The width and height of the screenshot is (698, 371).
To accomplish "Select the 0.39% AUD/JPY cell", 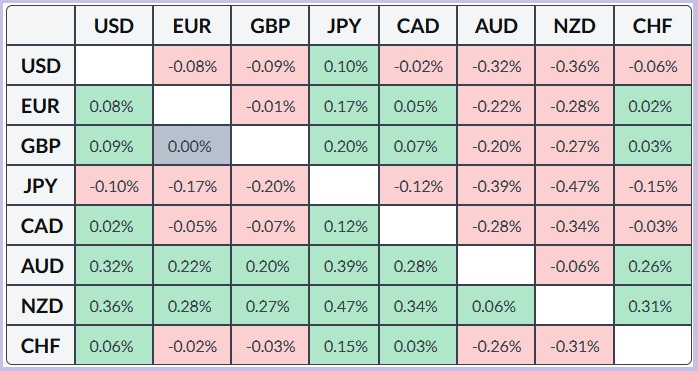I will [x=343, y=265].
